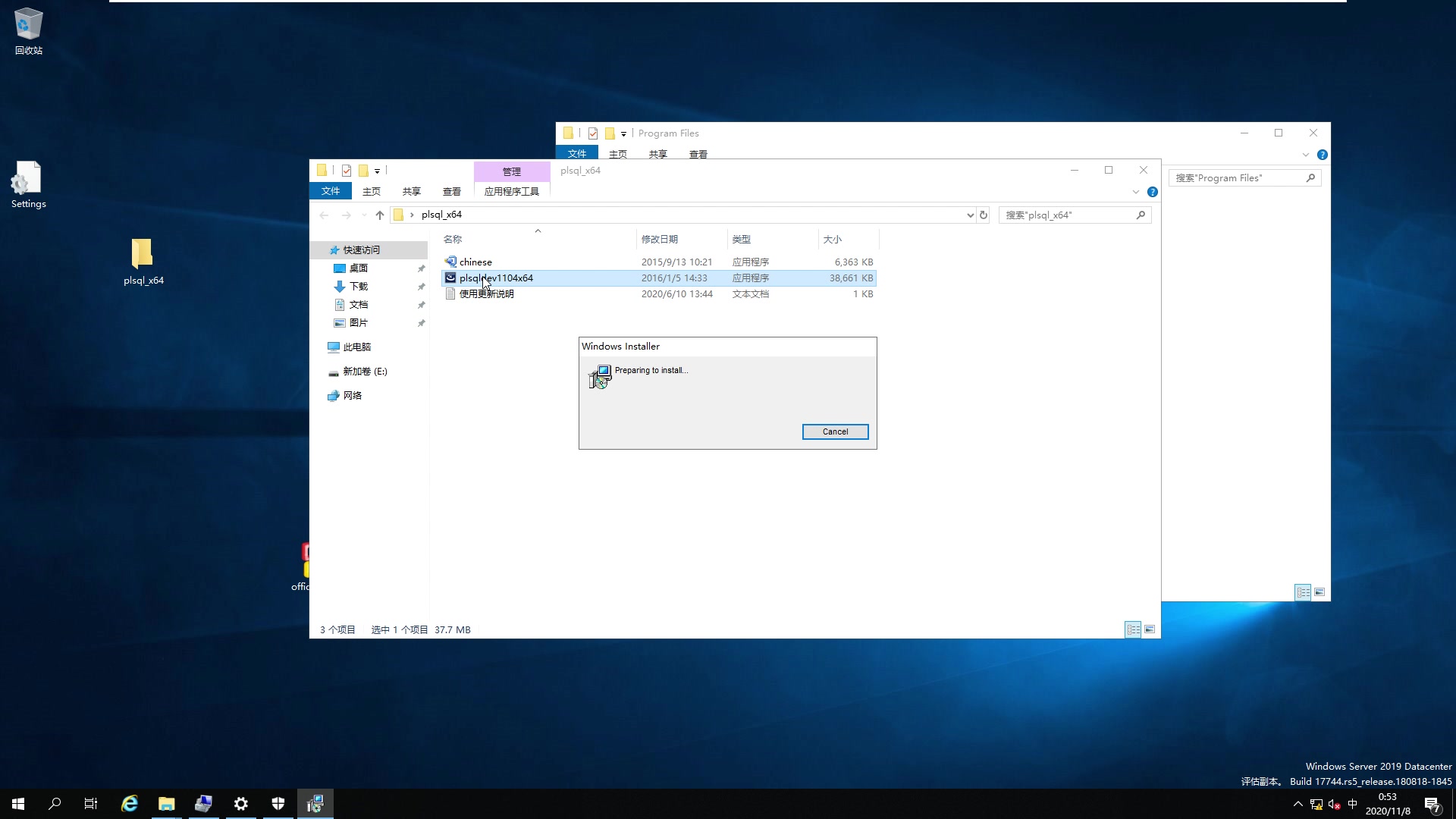The width and height of the screenshot is (1456, 819).
Task: Open Task View on taskbar
Action: click(x=91, y=804)
